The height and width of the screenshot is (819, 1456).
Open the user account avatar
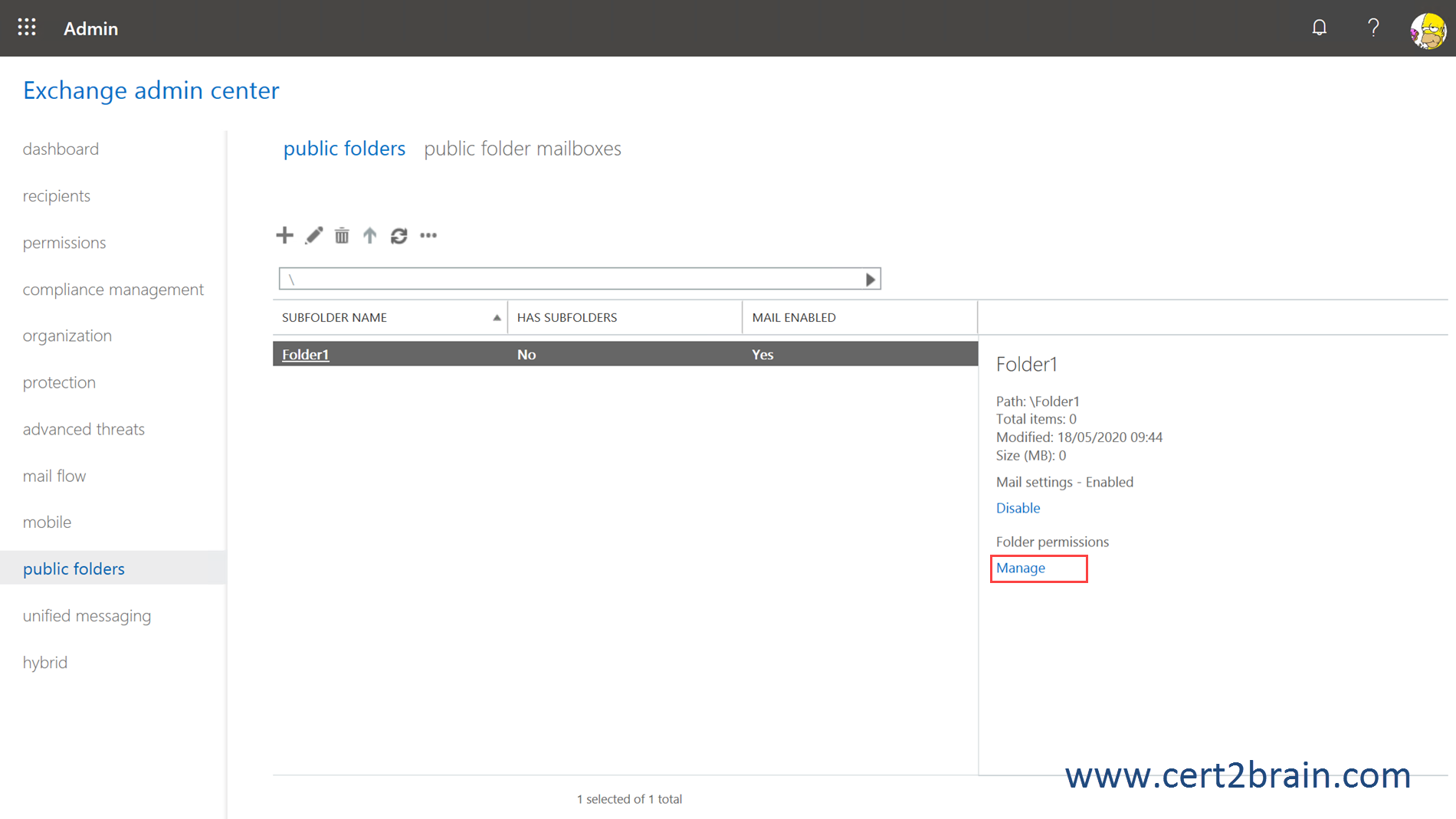click(x=1428, y=31)
